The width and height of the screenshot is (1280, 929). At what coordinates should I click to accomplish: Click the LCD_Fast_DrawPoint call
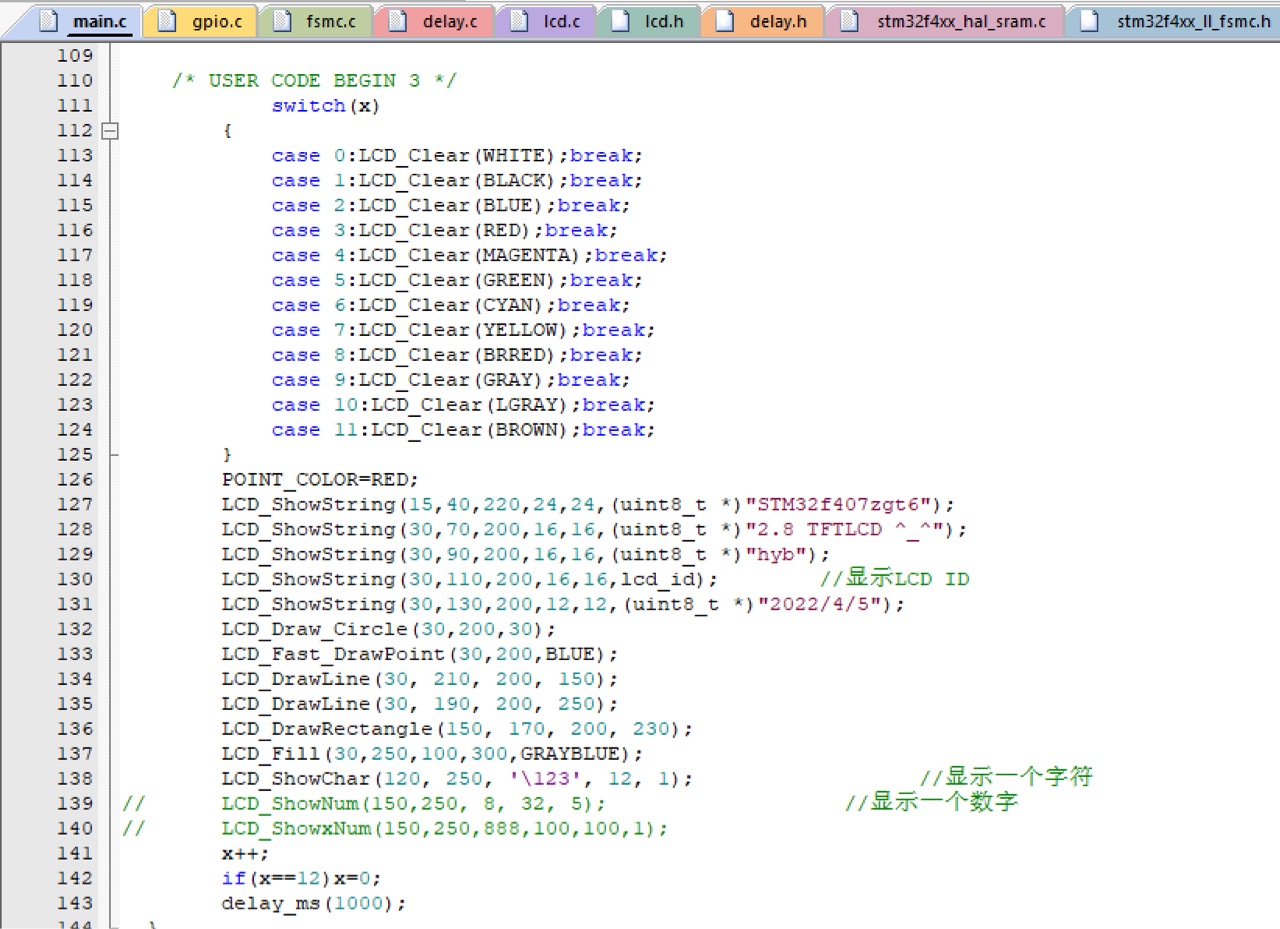(x=420, y=655)
